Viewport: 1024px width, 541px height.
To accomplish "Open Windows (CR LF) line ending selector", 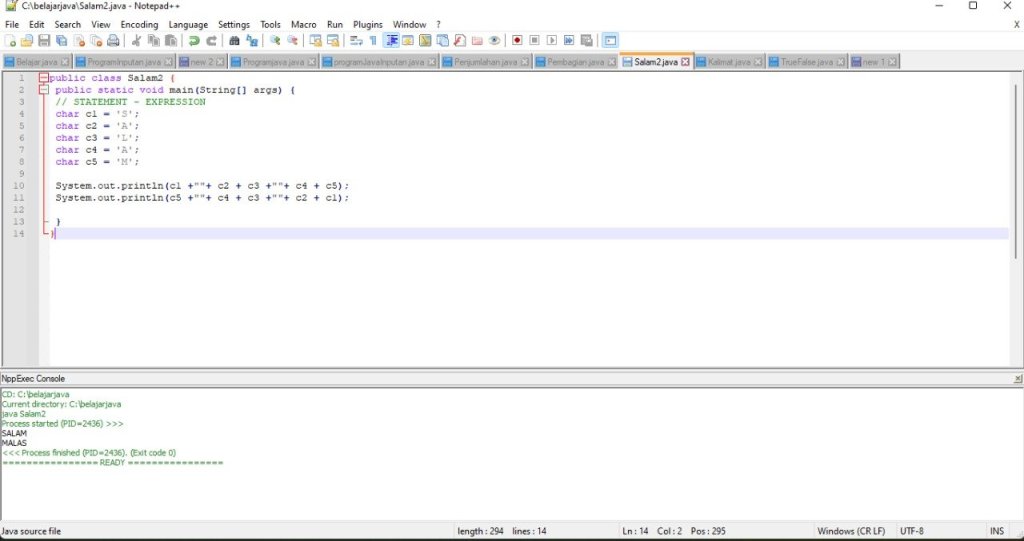I will point(851,531).
